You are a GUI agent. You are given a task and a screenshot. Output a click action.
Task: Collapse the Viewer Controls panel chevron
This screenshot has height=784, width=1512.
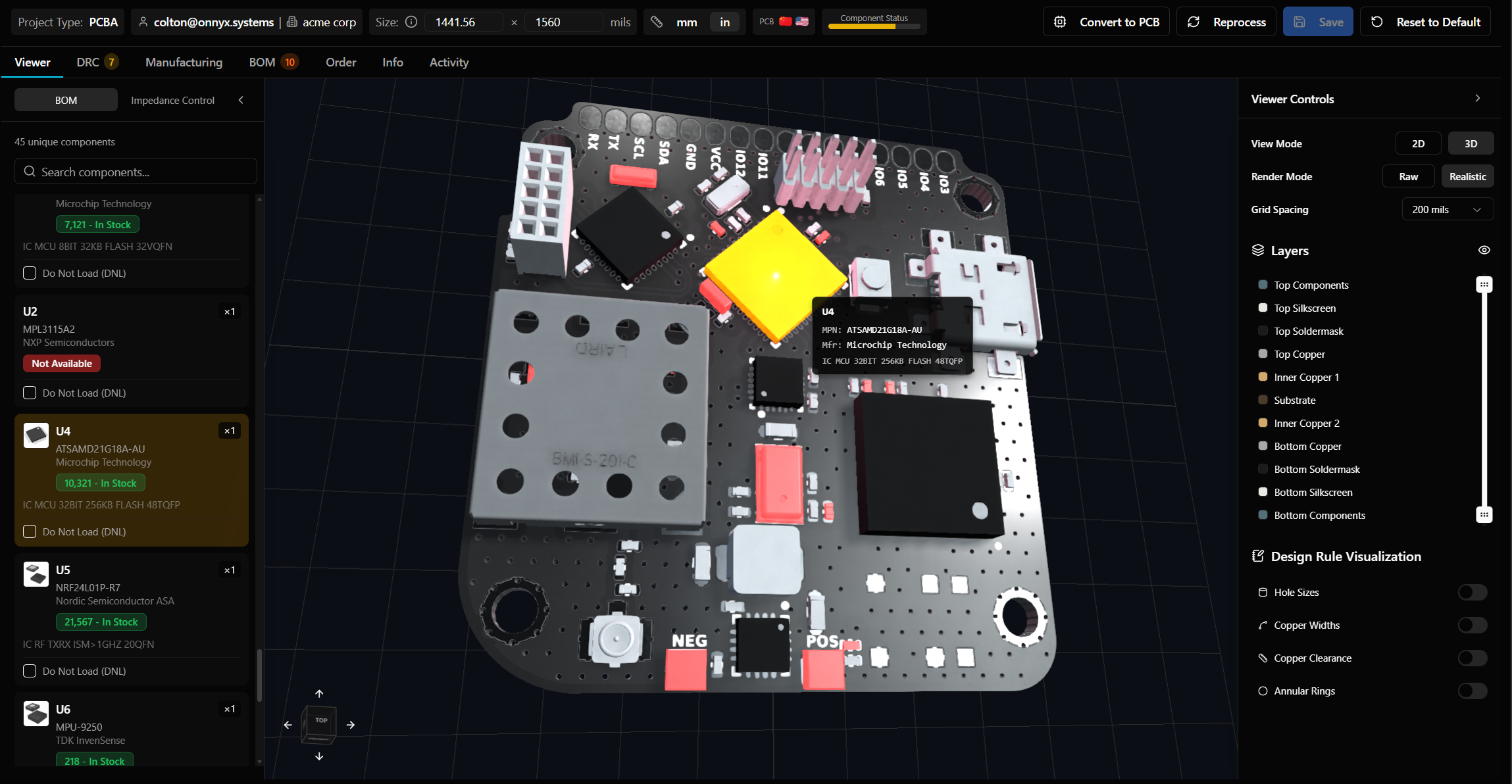click(x=1477, y=97)
